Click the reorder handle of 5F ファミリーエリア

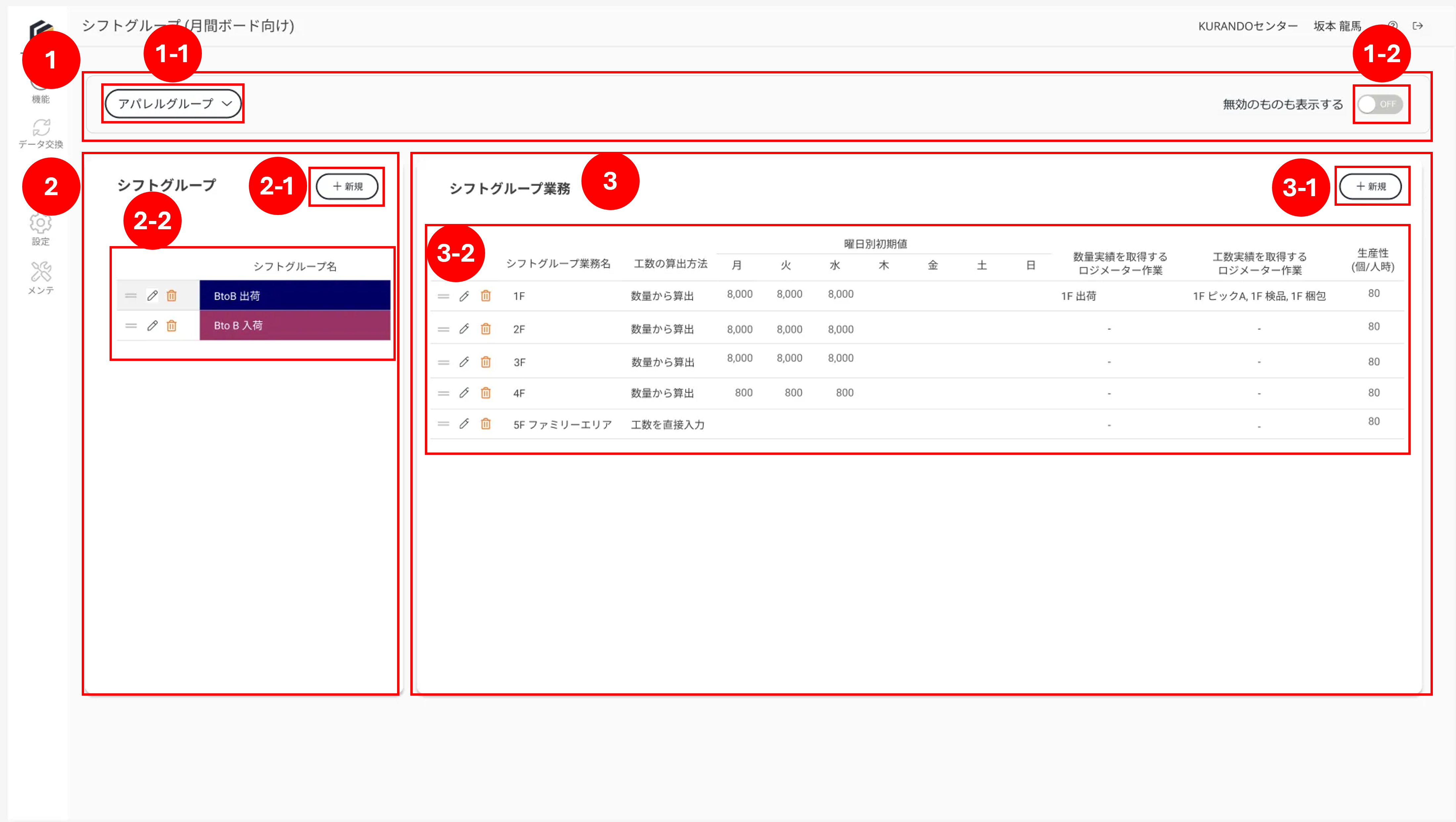444,424
